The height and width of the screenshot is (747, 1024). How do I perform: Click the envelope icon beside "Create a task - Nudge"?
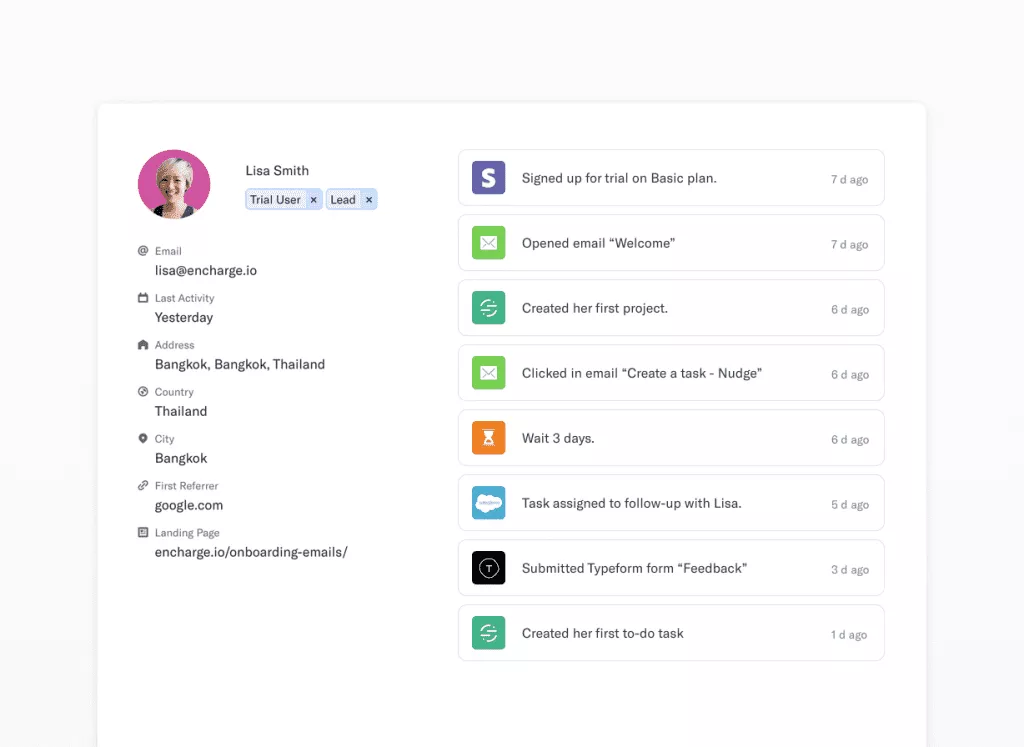[488, 373]
